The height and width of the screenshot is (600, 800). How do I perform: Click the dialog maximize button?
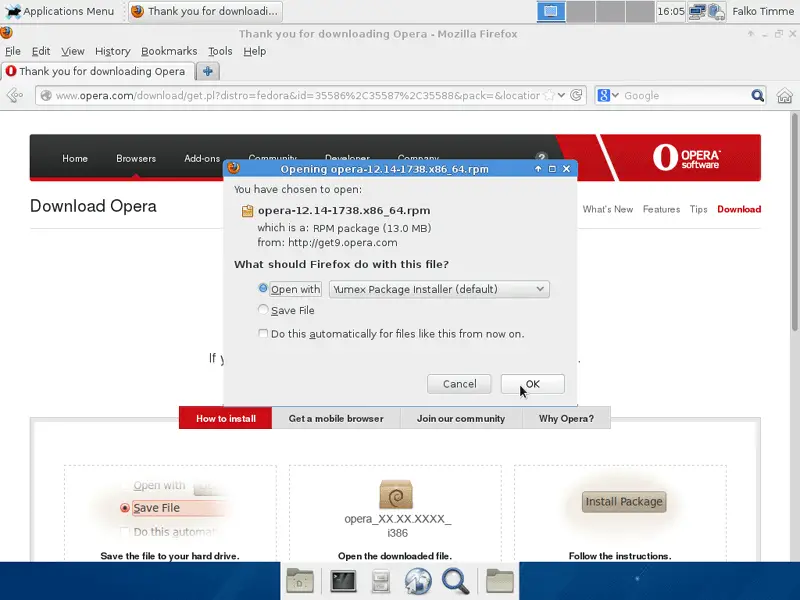[x=552, y=169]
